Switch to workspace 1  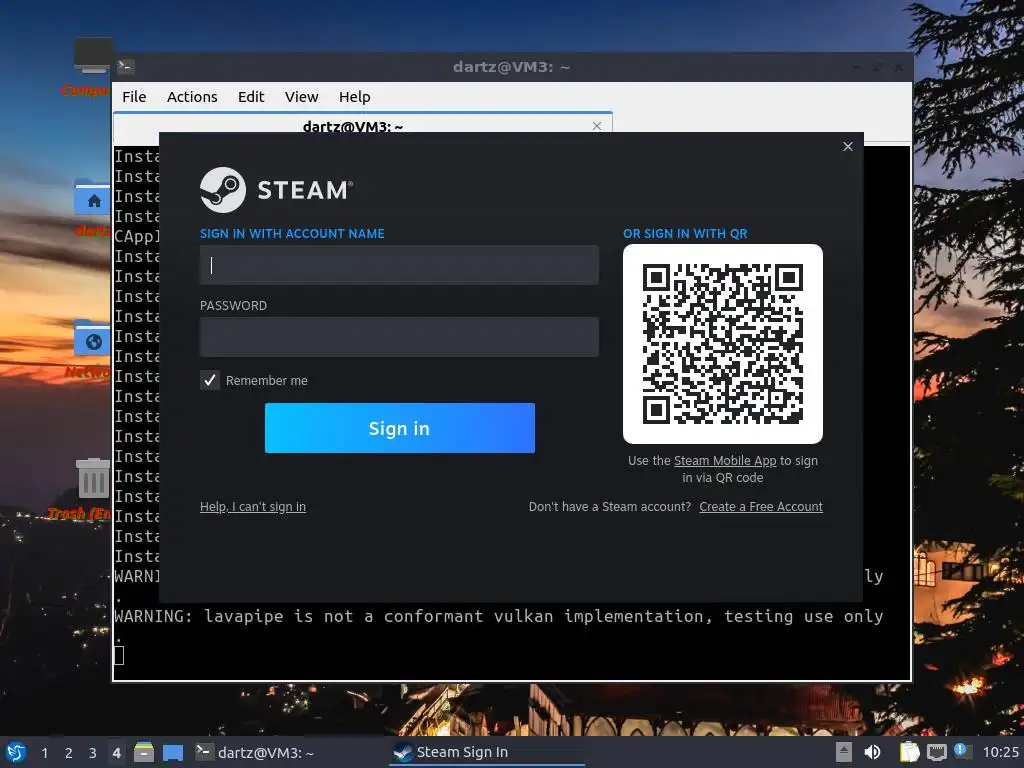pos(44,753)
